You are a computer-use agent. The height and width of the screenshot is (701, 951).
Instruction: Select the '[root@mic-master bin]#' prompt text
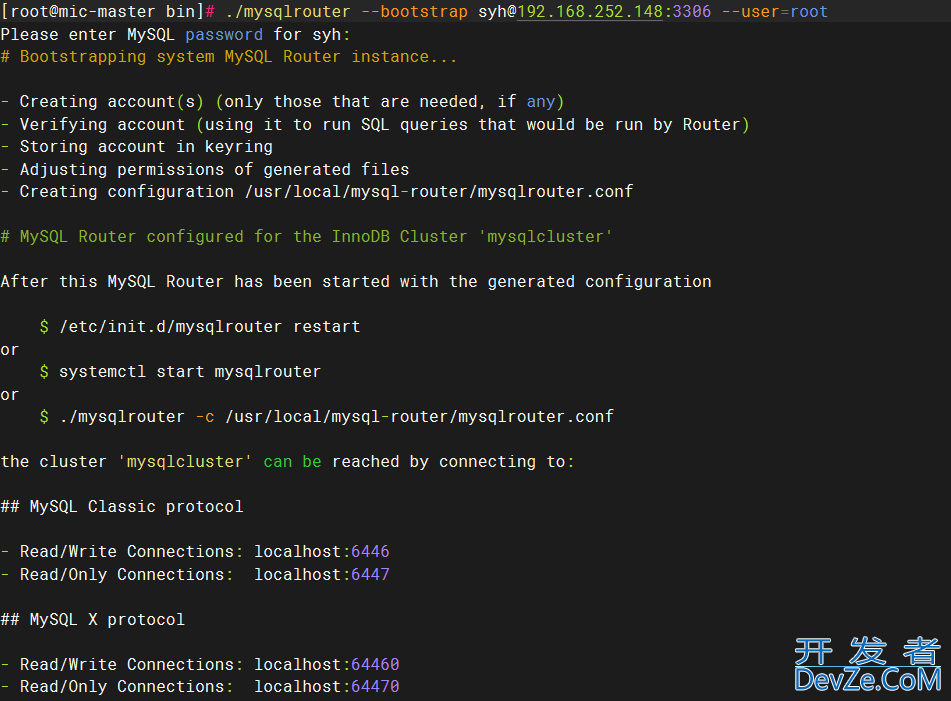pos(108,12)
